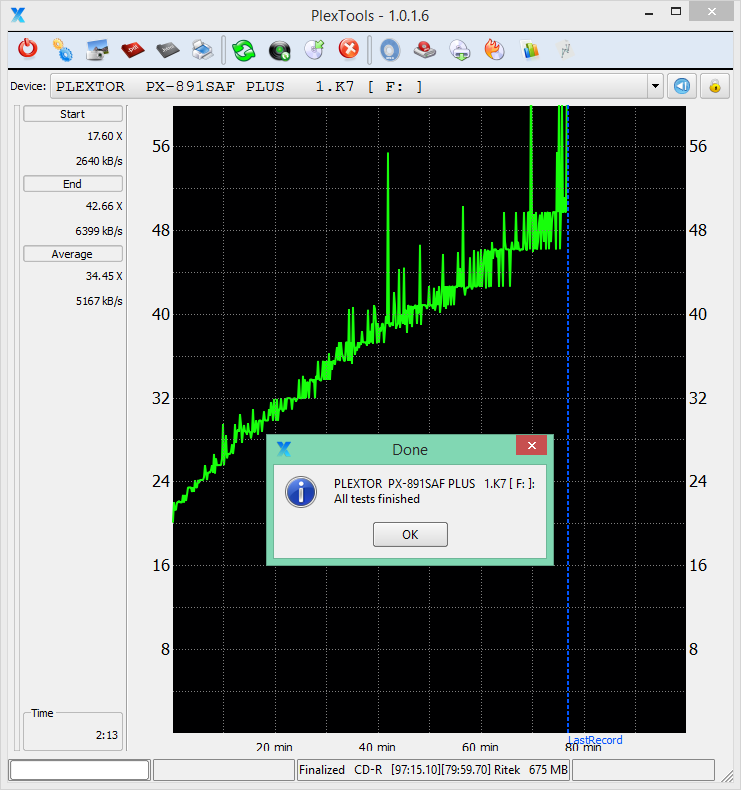Click the red power/exit toolbar icon
Viewport: 741px width, 790px height.
point(28,50)
